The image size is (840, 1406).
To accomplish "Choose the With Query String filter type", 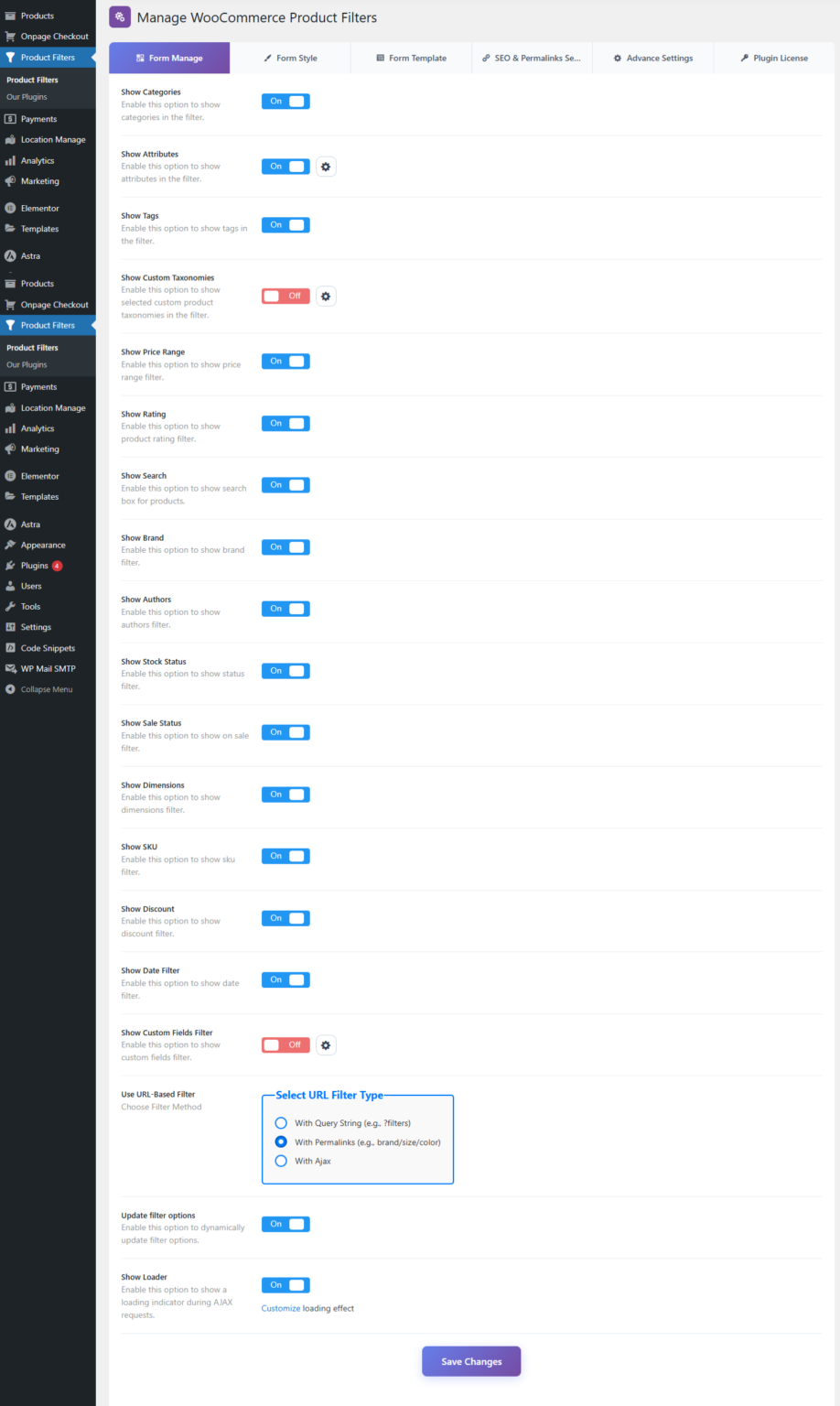I will 281,1123.
